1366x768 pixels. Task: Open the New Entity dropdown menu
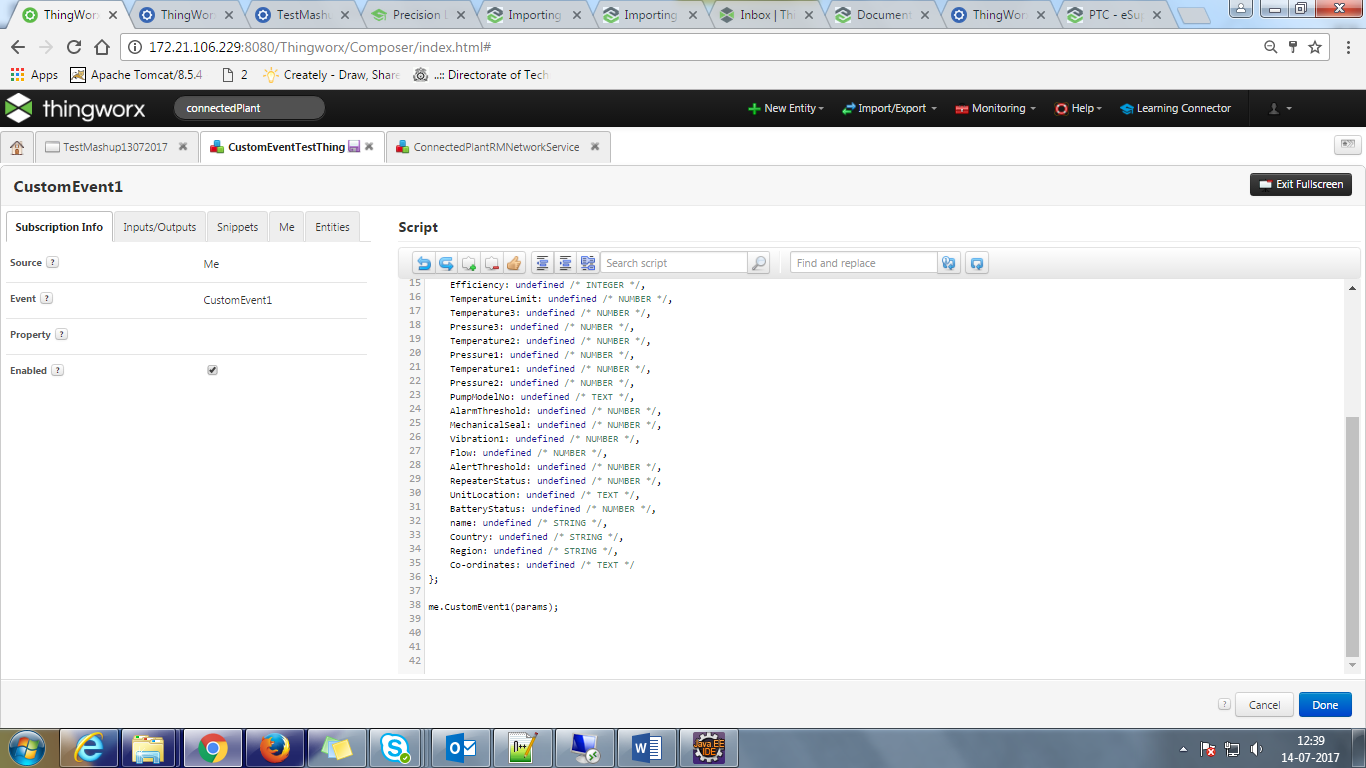tap(786, 108)
